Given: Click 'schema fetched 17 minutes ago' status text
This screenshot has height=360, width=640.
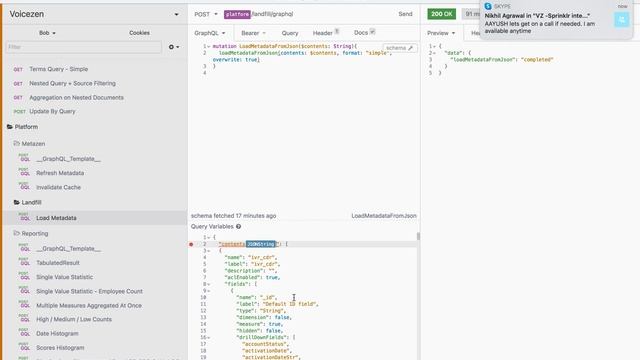Looking at the screenshot, I should click(233, 216).
